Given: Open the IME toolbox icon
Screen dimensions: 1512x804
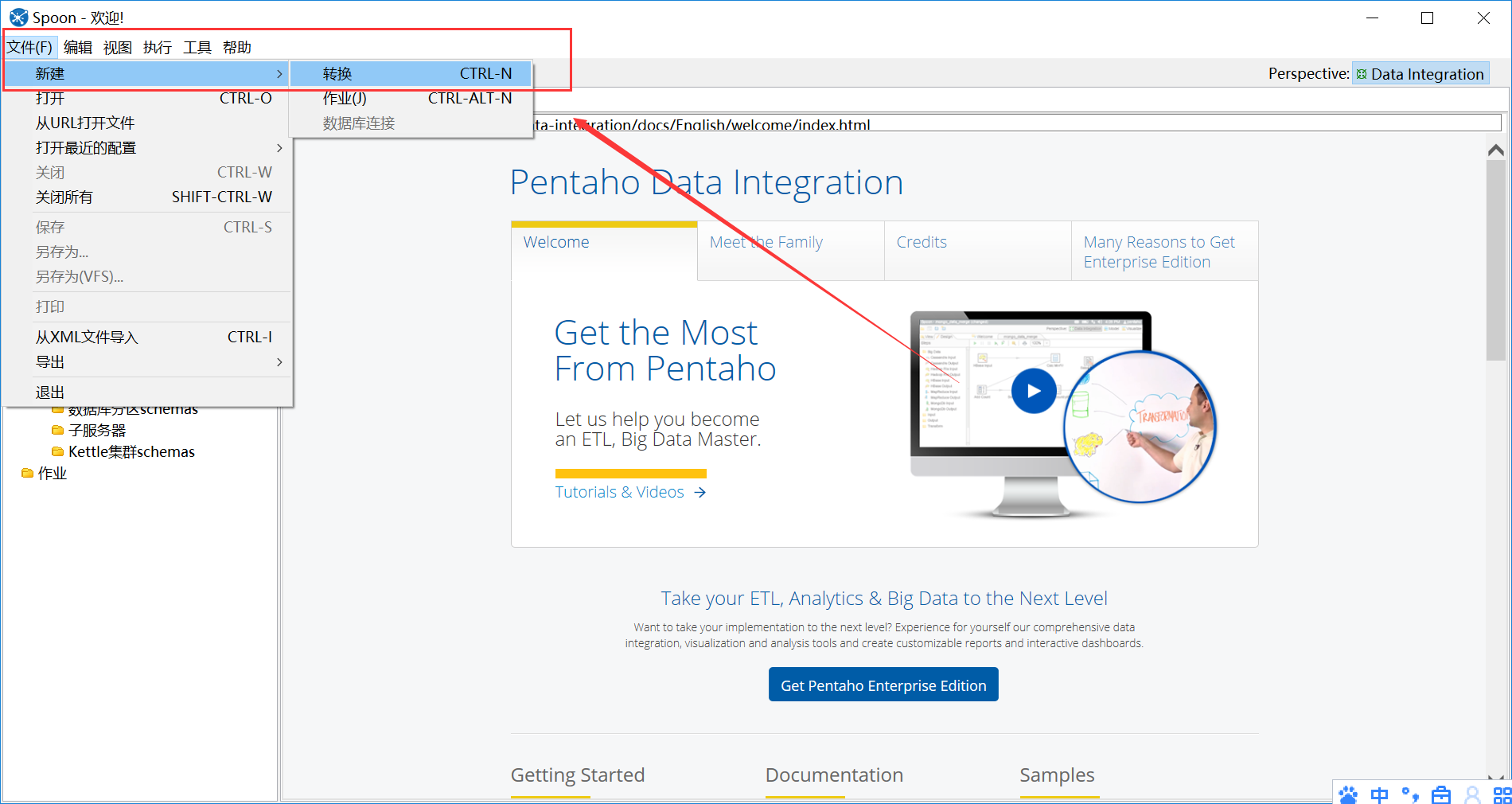Looking at the screenshot, I should 1441,794.
